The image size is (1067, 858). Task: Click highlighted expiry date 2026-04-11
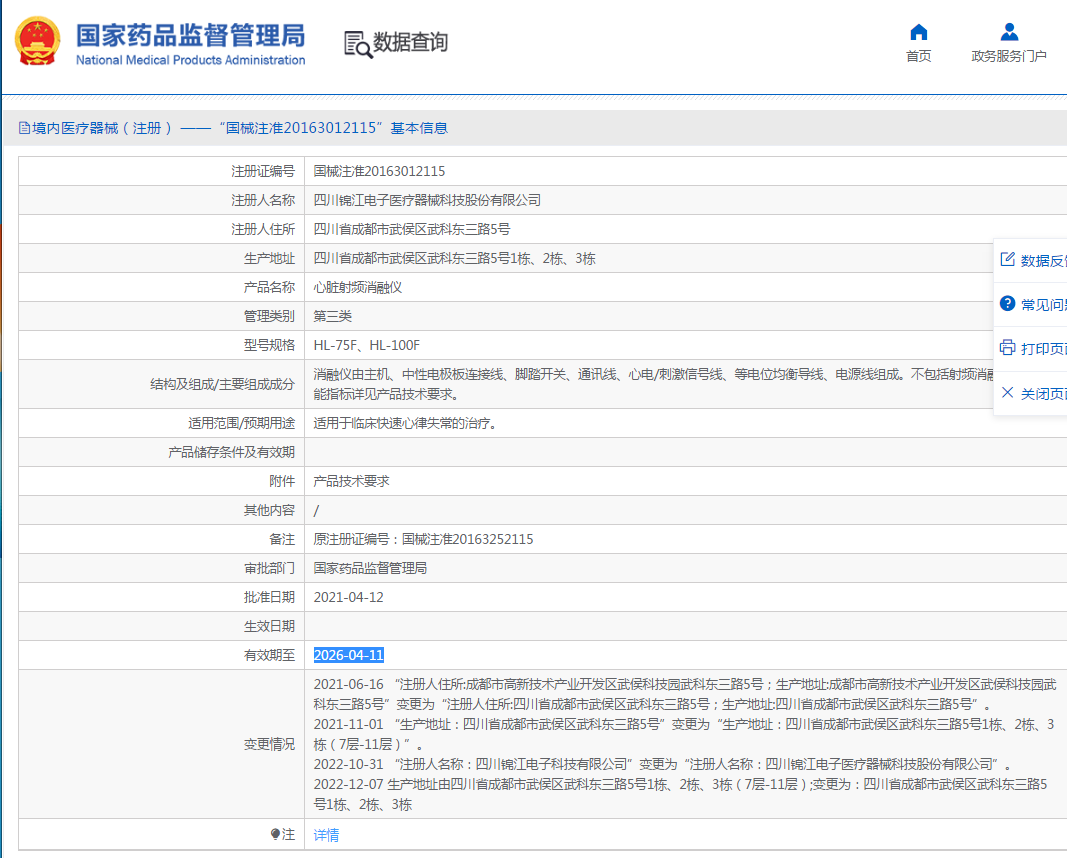348,655
